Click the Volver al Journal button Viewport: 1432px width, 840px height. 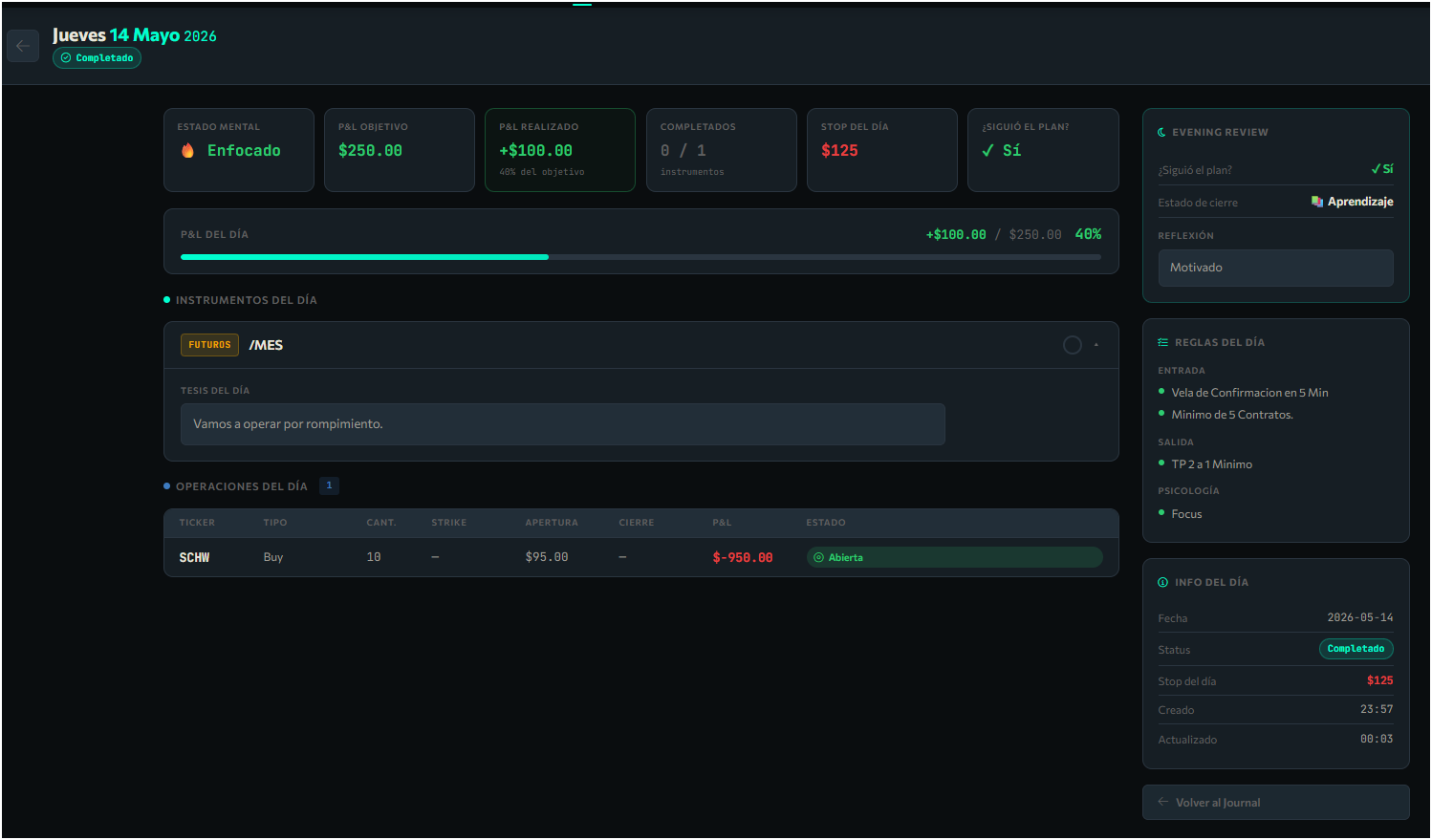pyautogui.click(x=1275, y=803)
